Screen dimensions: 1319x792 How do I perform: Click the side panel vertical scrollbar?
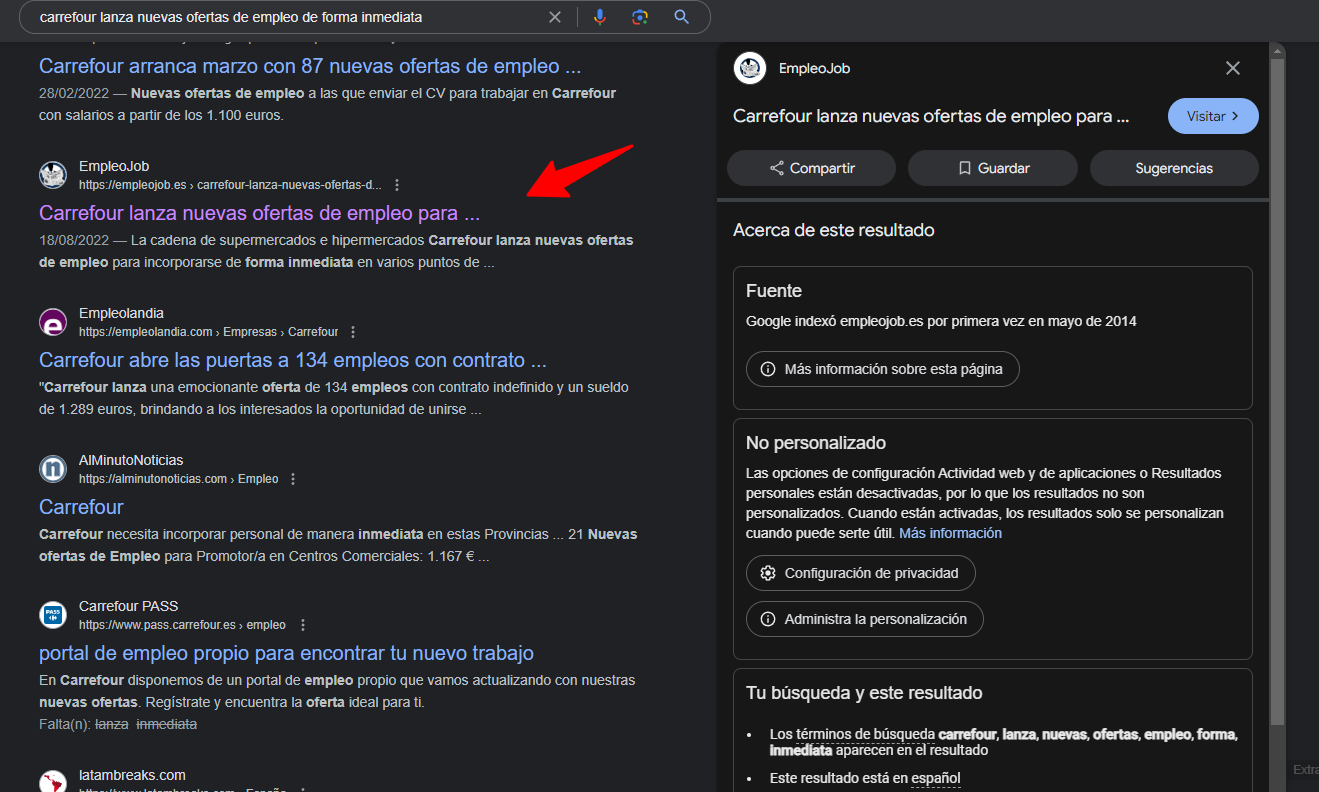(1277, 390)
